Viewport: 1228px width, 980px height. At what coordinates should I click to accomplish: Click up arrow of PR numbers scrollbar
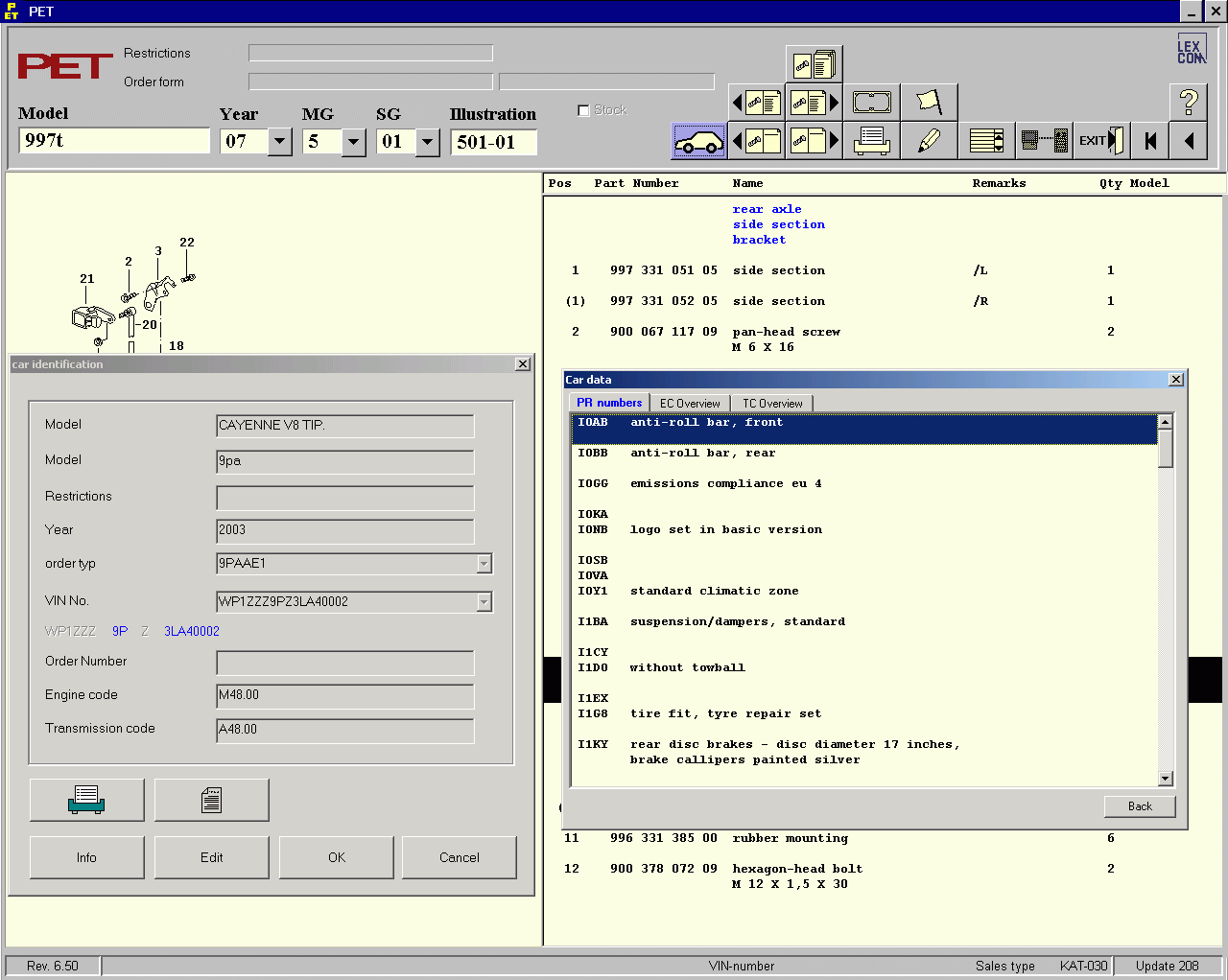tap(1166, 423)
